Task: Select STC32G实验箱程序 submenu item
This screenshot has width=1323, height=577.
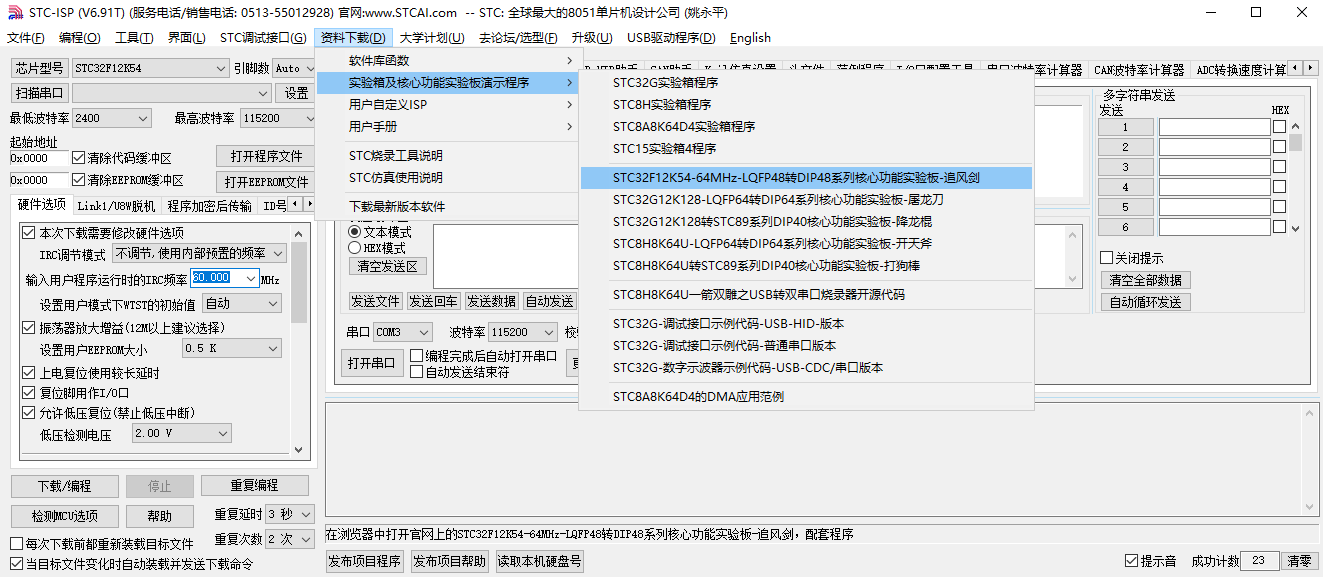Action: click(x=805, y=83)
